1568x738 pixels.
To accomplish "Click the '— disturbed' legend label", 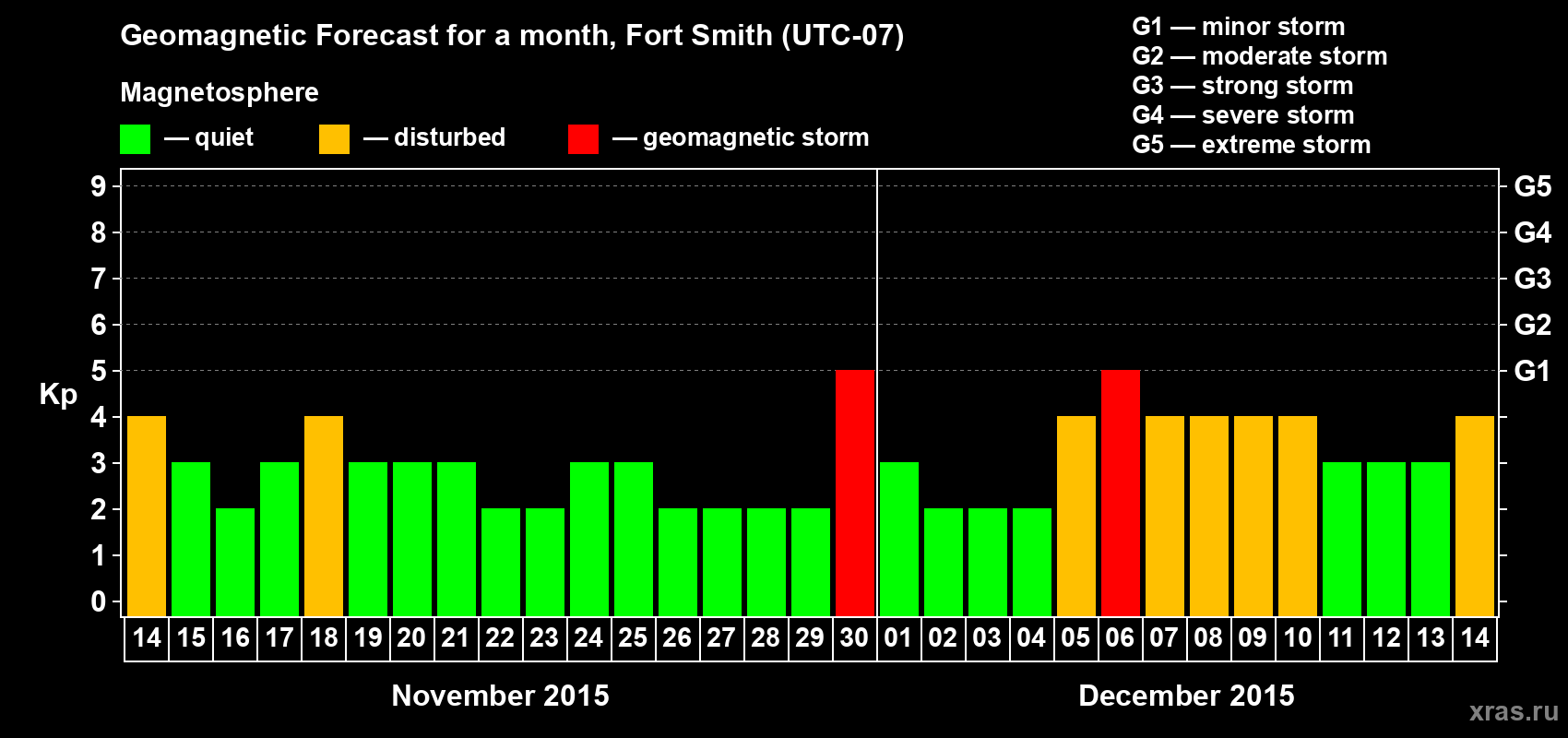I will pyautogui.click(x=434, y=137).
